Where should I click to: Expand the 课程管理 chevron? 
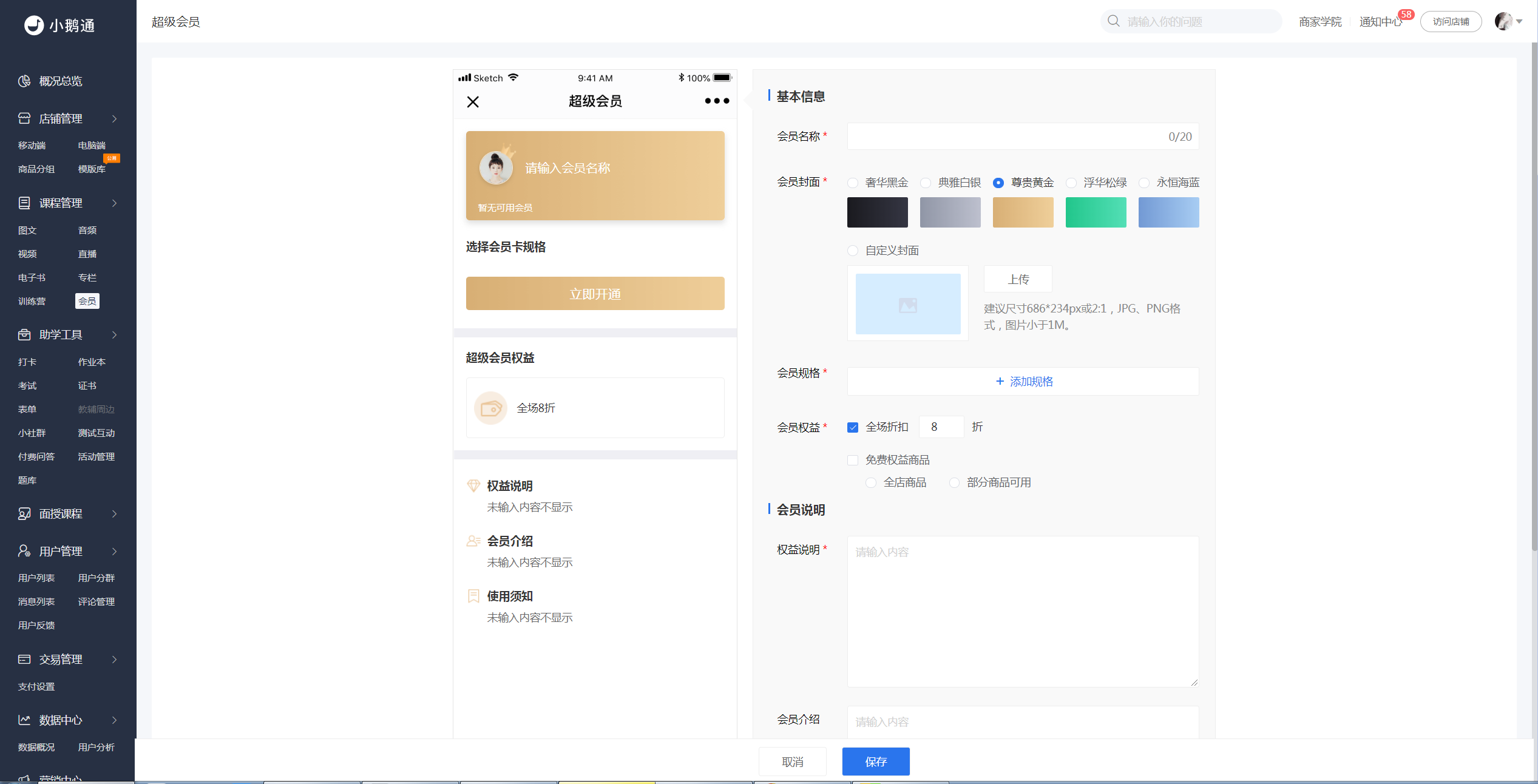114,203
